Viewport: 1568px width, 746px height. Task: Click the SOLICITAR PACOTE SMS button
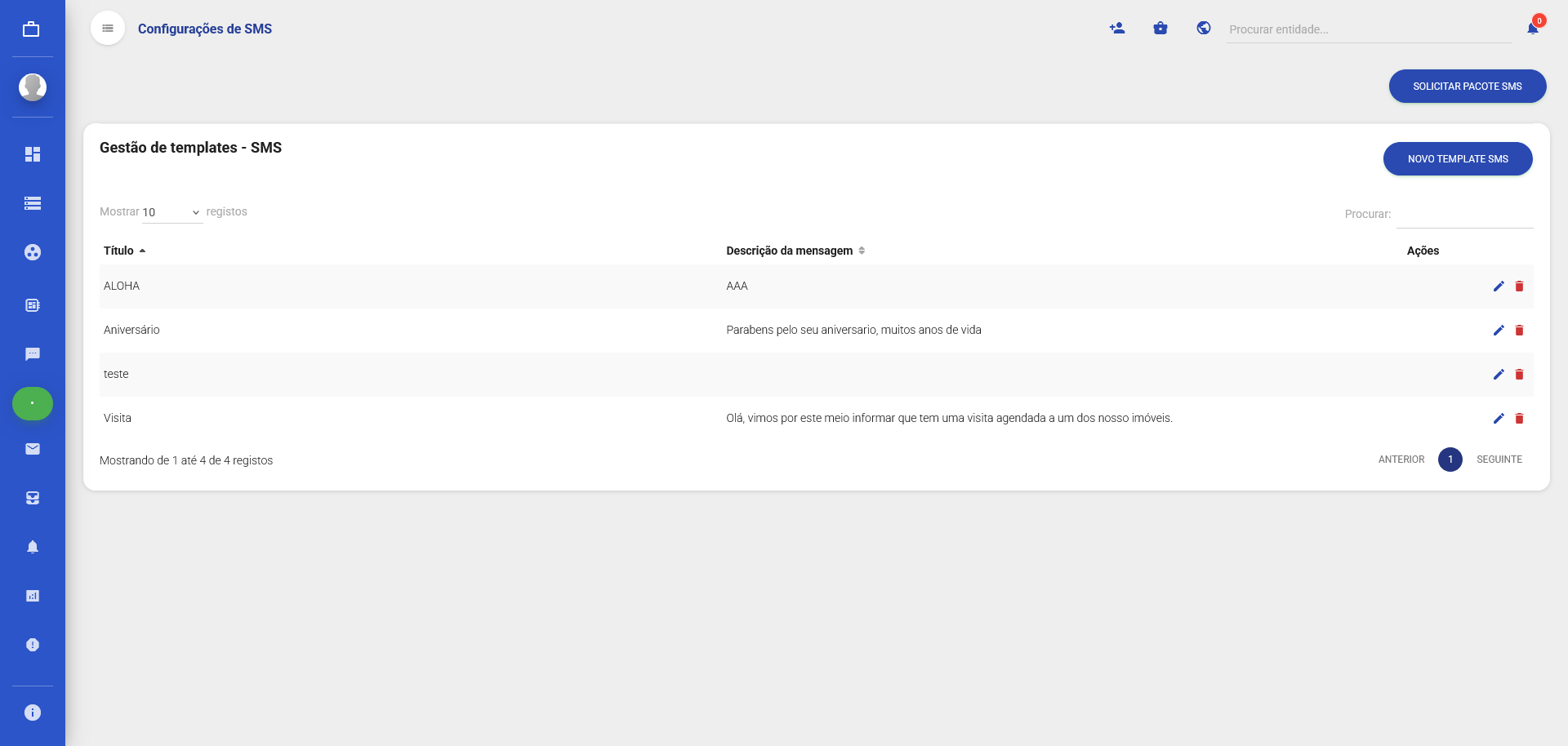point(1467,87)
